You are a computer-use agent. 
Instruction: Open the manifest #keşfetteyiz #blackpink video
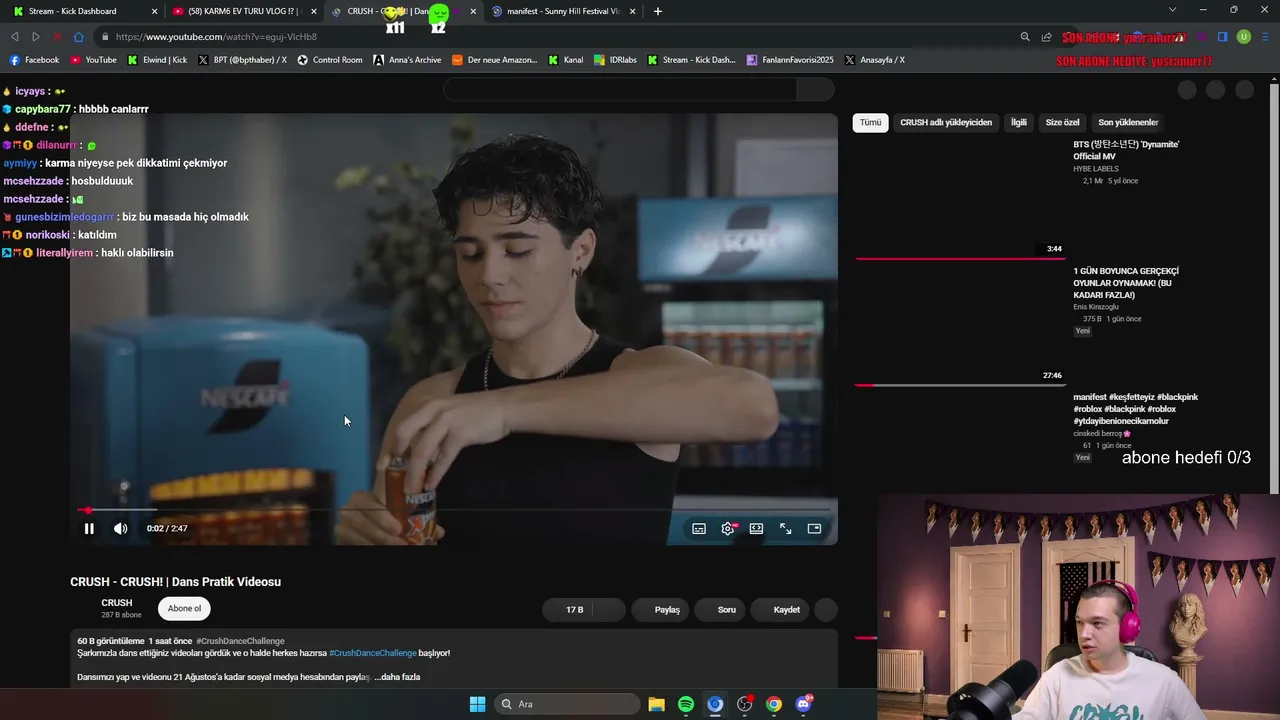1136,409
